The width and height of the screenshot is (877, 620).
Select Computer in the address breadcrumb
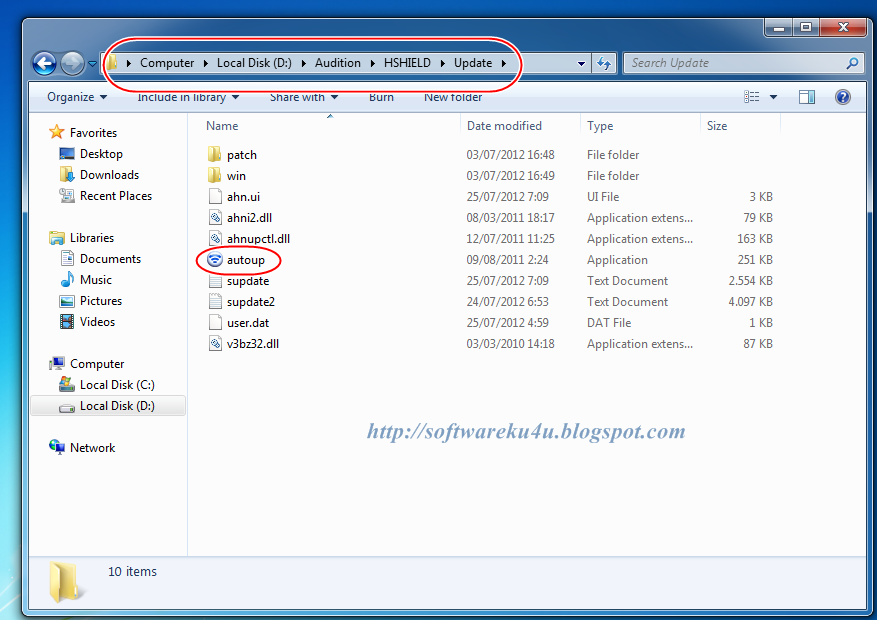(x=167, y=63)
